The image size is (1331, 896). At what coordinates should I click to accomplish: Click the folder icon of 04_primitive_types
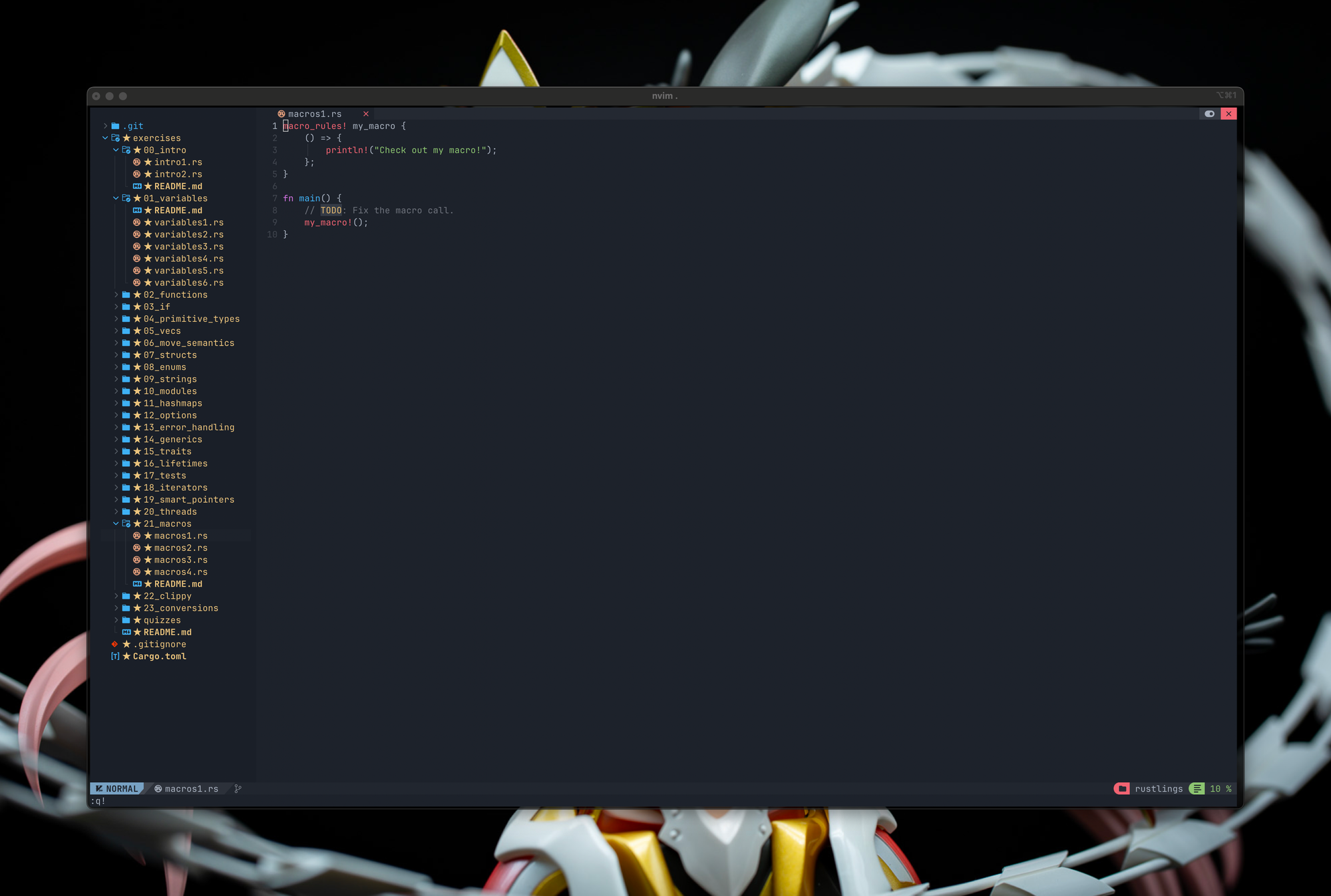pyautogui.click(x=126, y=319)
